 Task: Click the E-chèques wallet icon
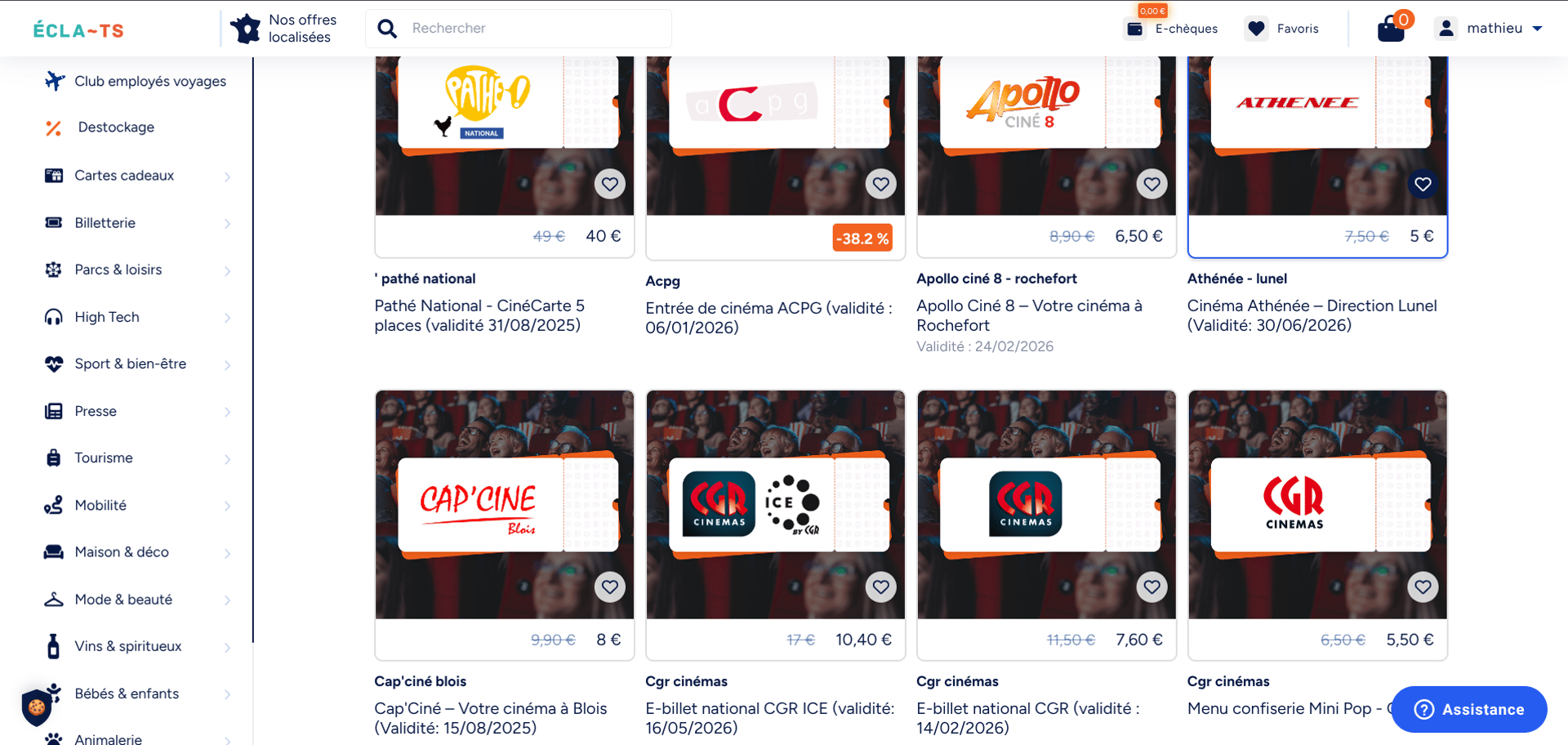(x=1135, y=29)
